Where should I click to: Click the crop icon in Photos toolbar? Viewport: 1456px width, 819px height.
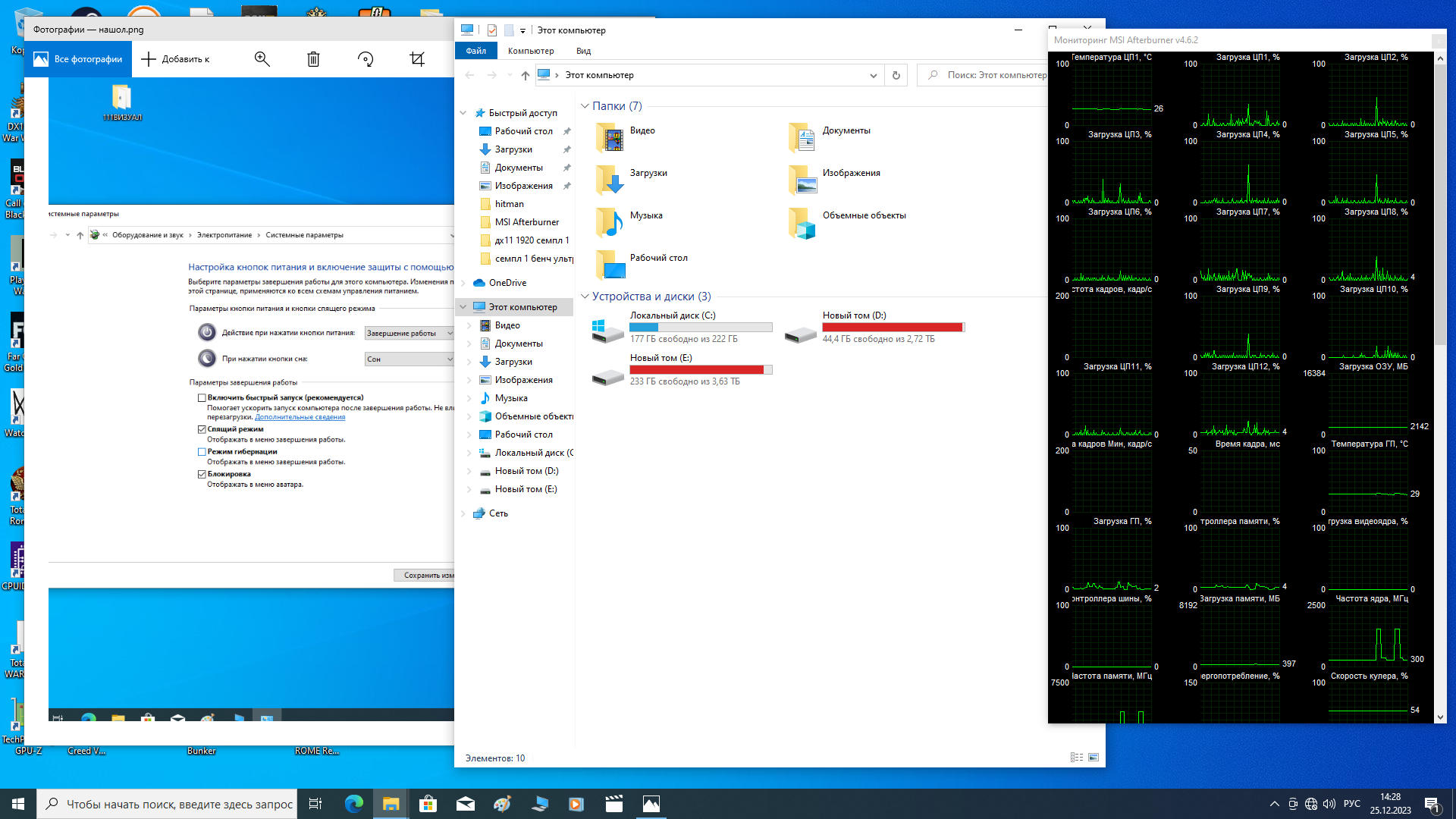pos(417,59)
